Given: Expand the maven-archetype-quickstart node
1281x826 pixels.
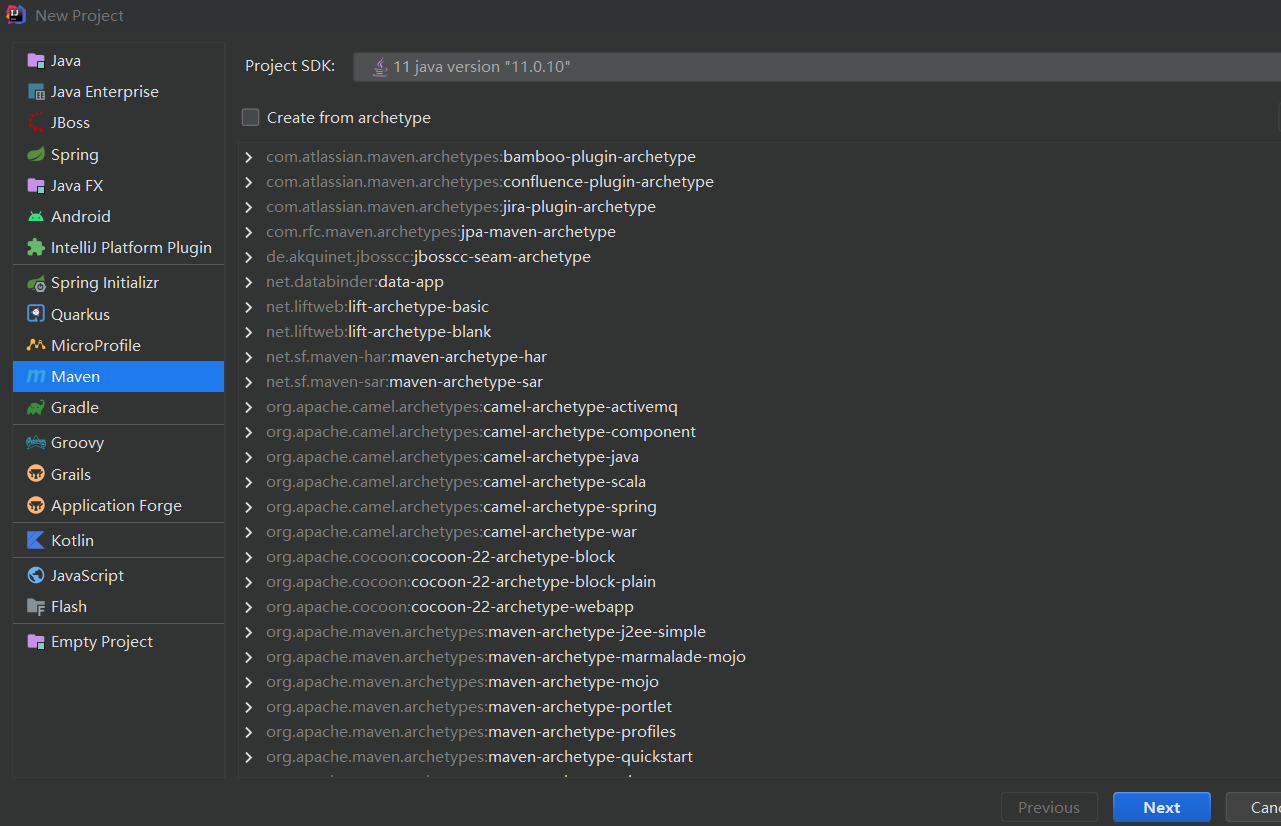Looking at the screenshot, I should [x=248, y=757].
